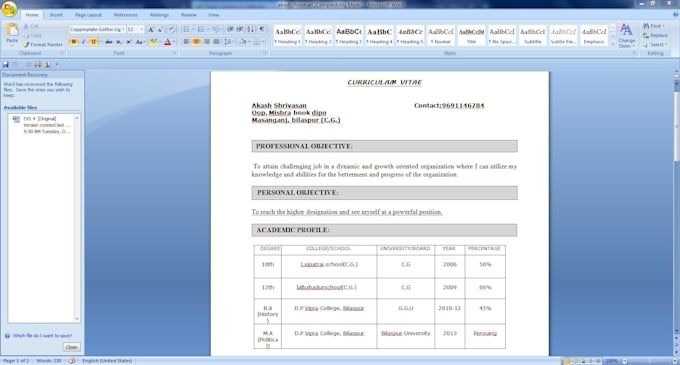Open the font size dropdown

[142, 29]
